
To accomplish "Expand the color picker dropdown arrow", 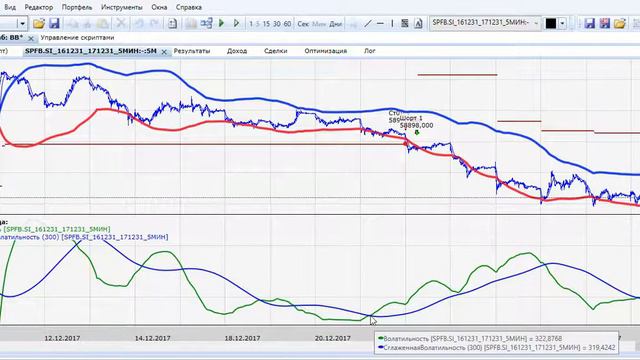I will pyautogui.click(x=562, y=23).
